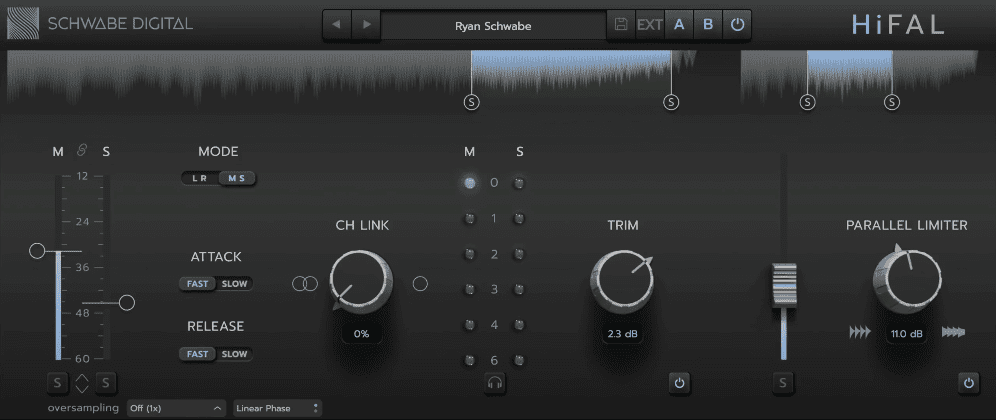Click the PARALLEL LIMITER knob

907,281
